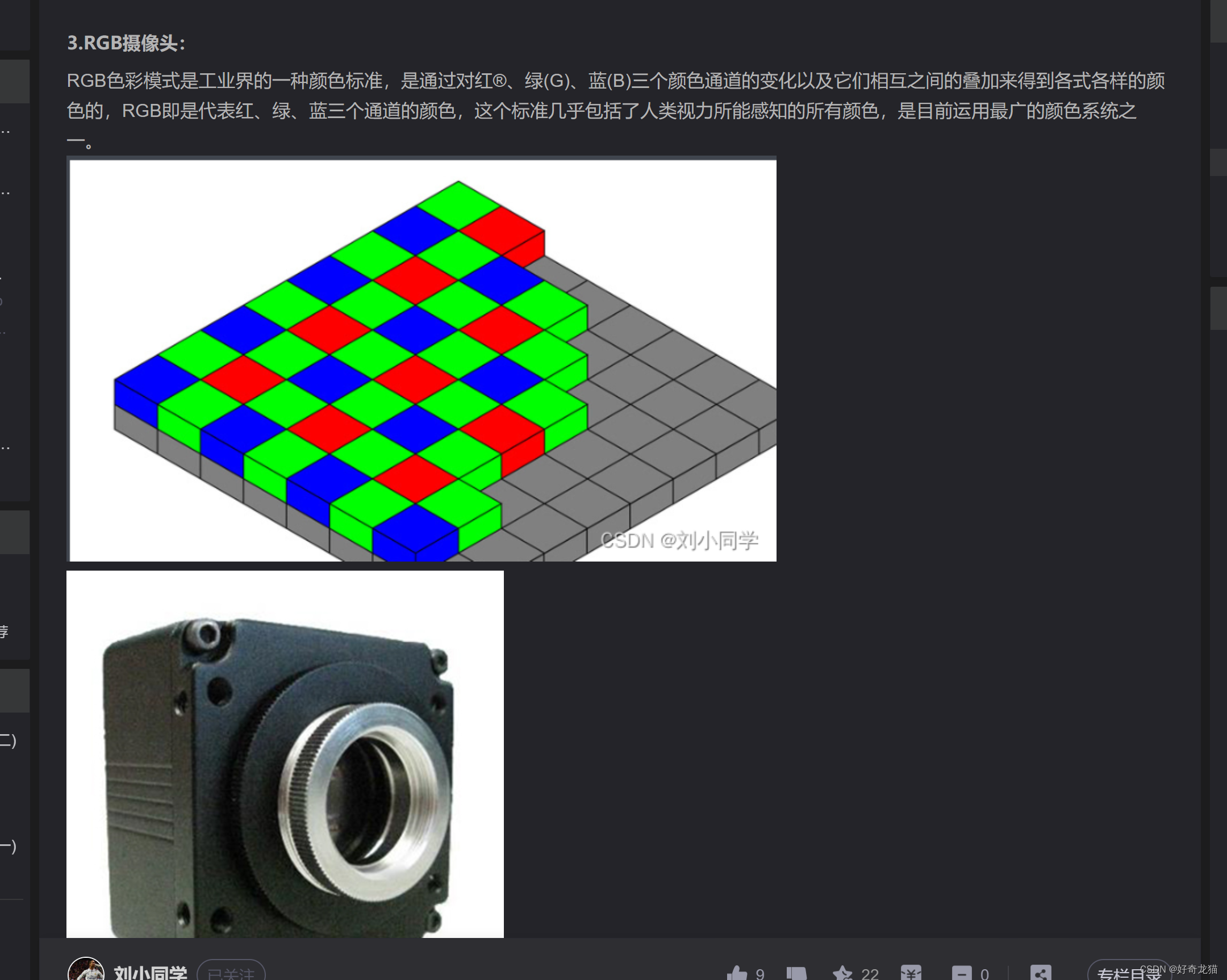Click the thumbs-up like icon
Screen dimensions: 1227x980
737,973
